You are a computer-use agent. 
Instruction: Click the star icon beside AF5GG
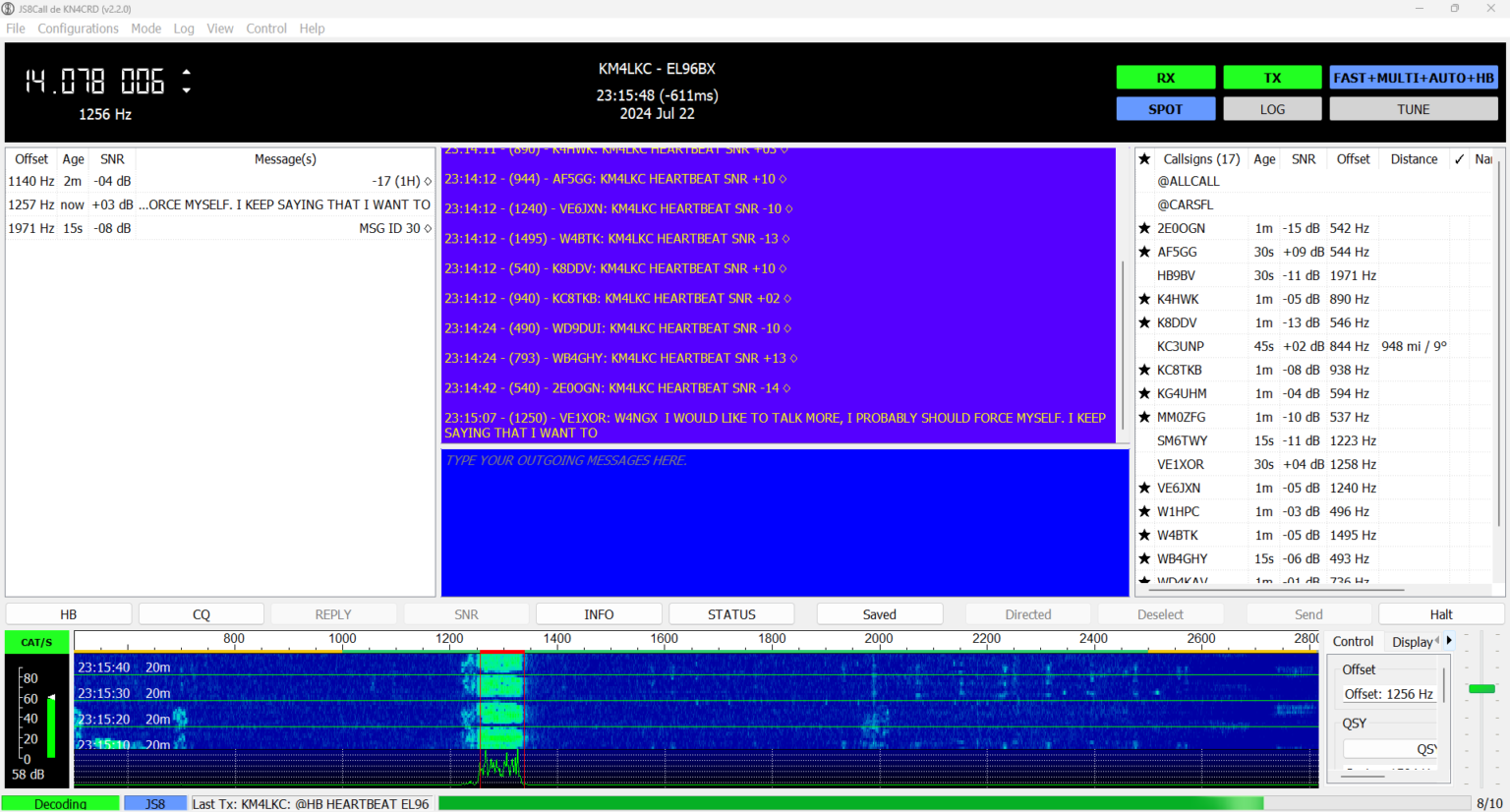pos(1144,252)
